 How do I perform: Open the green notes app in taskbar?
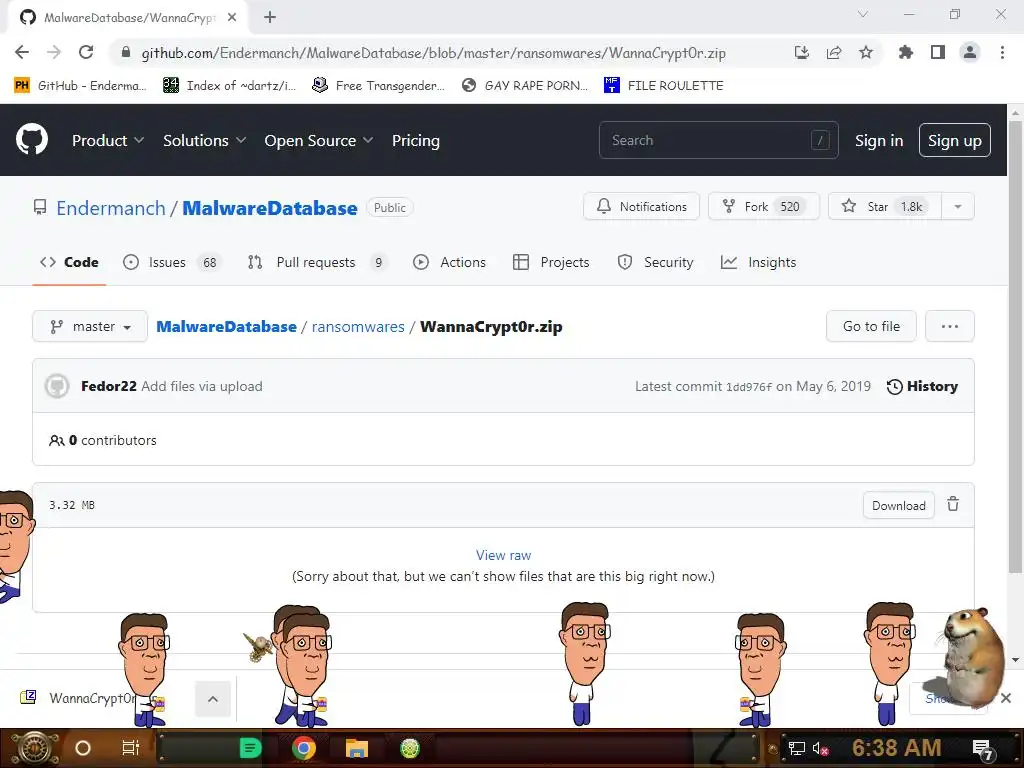(x=250, y=748)
